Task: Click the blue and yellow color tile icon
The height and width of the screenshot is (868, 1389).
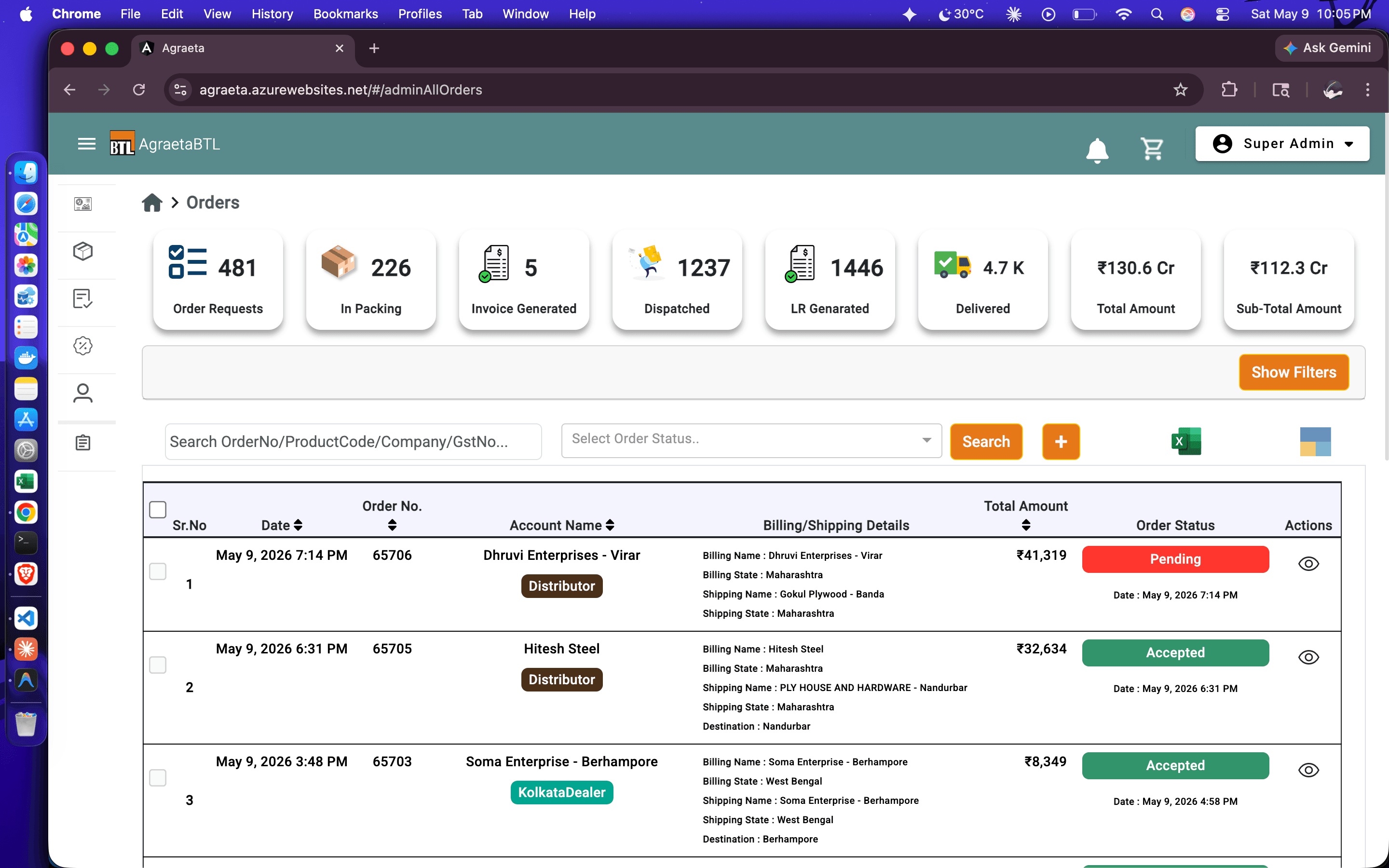Action: (1315, 441)
